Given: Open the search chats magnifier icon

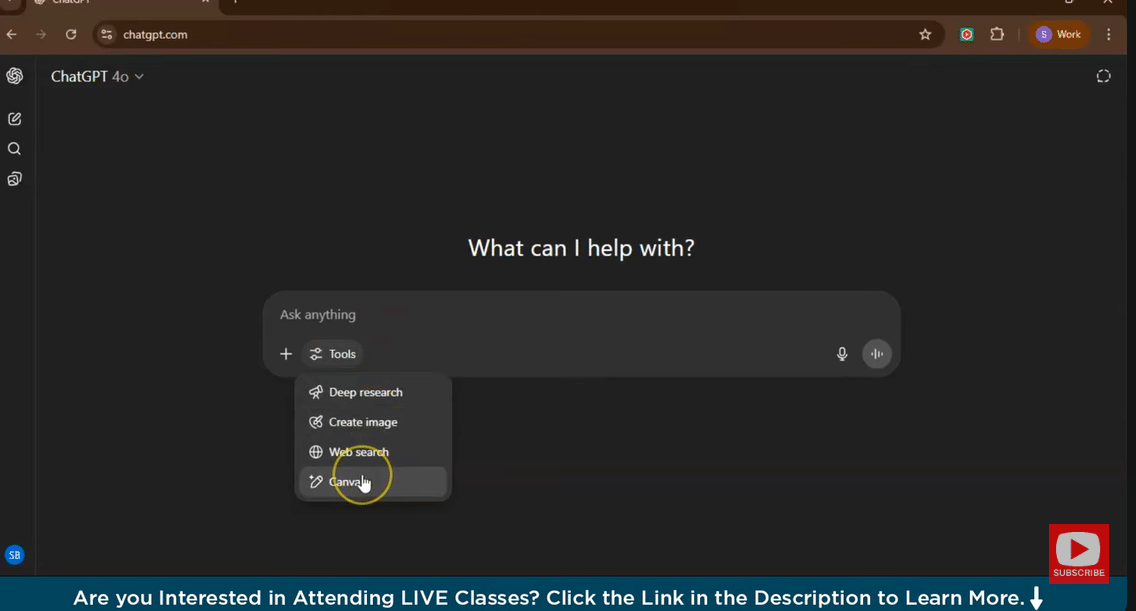Looking at the screenshot, I should pyautogui.click(x=14, y=149).
